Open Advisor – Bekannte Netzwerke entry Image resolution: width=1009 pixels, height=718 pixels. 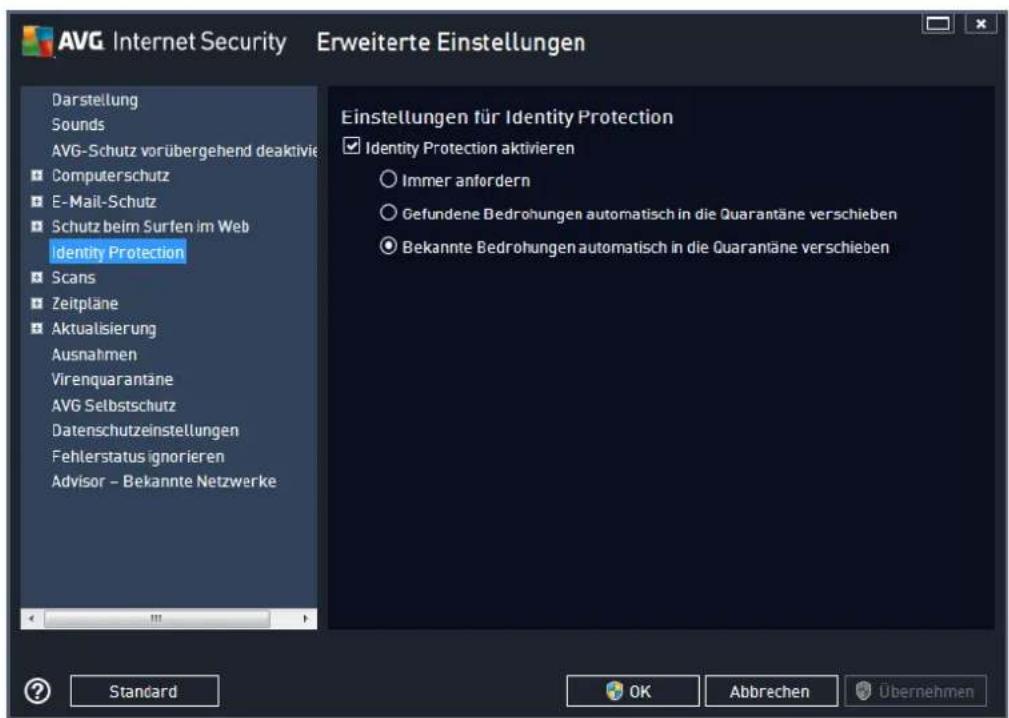163,481
